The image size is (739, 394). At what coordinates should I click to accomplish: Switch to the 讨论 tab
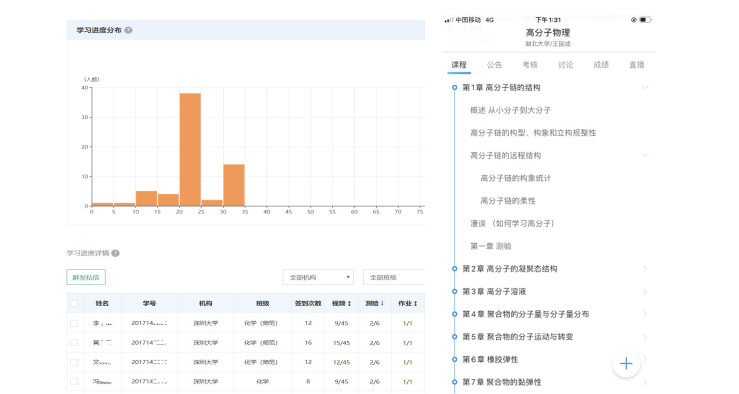click(x=566, y=65)
